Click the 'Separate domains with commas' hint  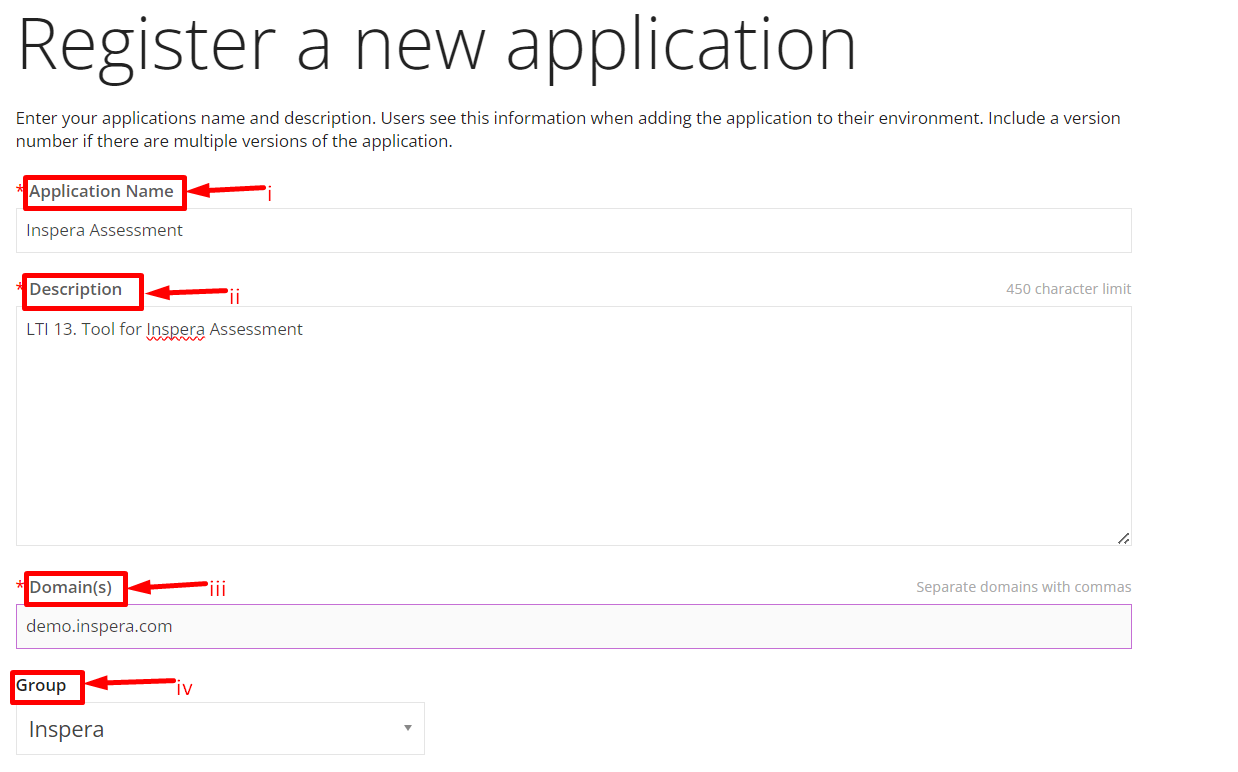[1023, 587]
